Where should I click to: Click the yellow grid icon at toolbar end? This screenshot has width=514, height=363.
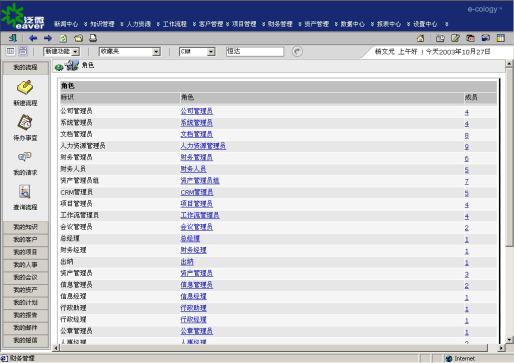point(501,38)
